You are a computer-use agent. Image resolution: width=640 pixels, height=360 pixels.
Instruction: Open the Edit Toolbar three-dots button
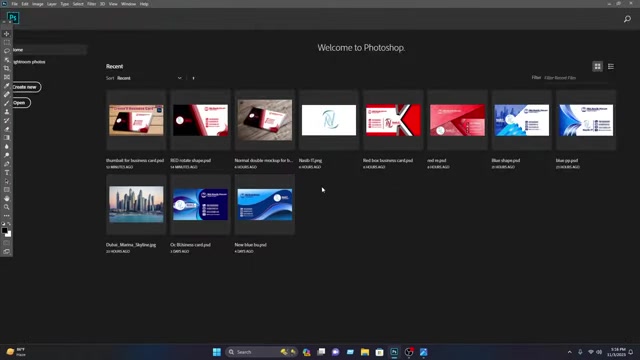point(7,216)
